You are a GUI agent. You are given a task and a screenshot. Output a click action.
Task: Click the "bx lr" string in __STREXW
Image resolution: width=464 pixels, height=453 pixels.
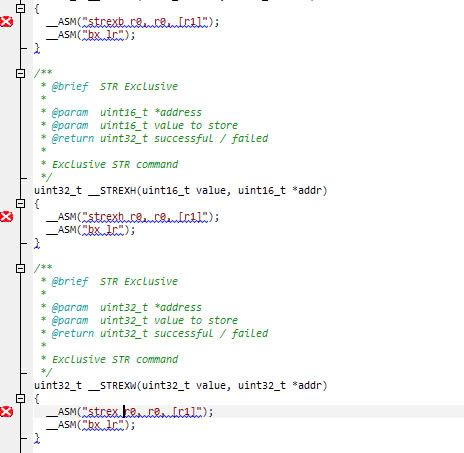point(103,425)
